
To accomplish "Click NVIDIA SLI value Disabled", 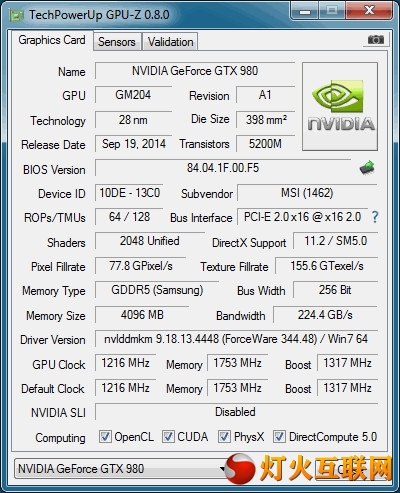I will [236, 412].
